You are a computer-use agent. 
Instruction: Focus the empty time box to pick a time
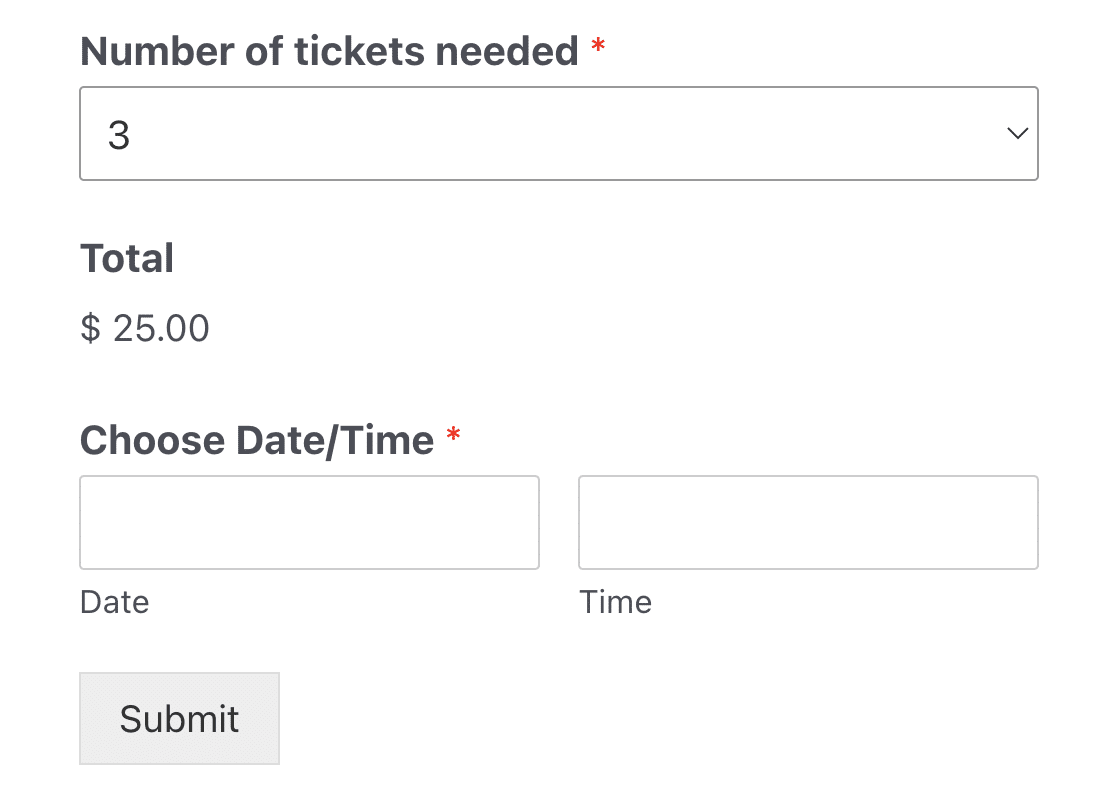tap(807, 522)
